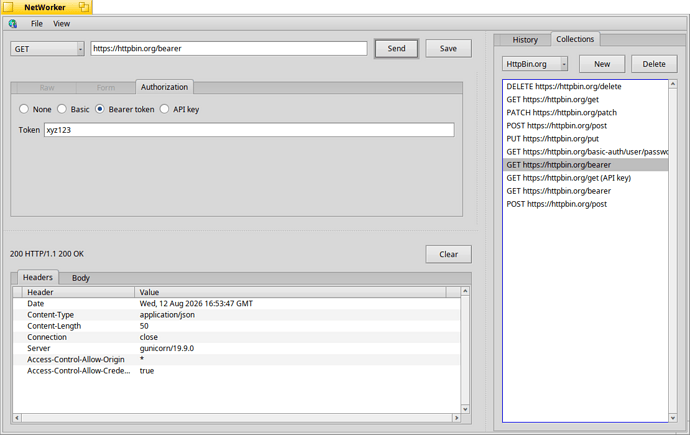690x435 pixels.
Task: Save the current request
Action: [448, 48]
